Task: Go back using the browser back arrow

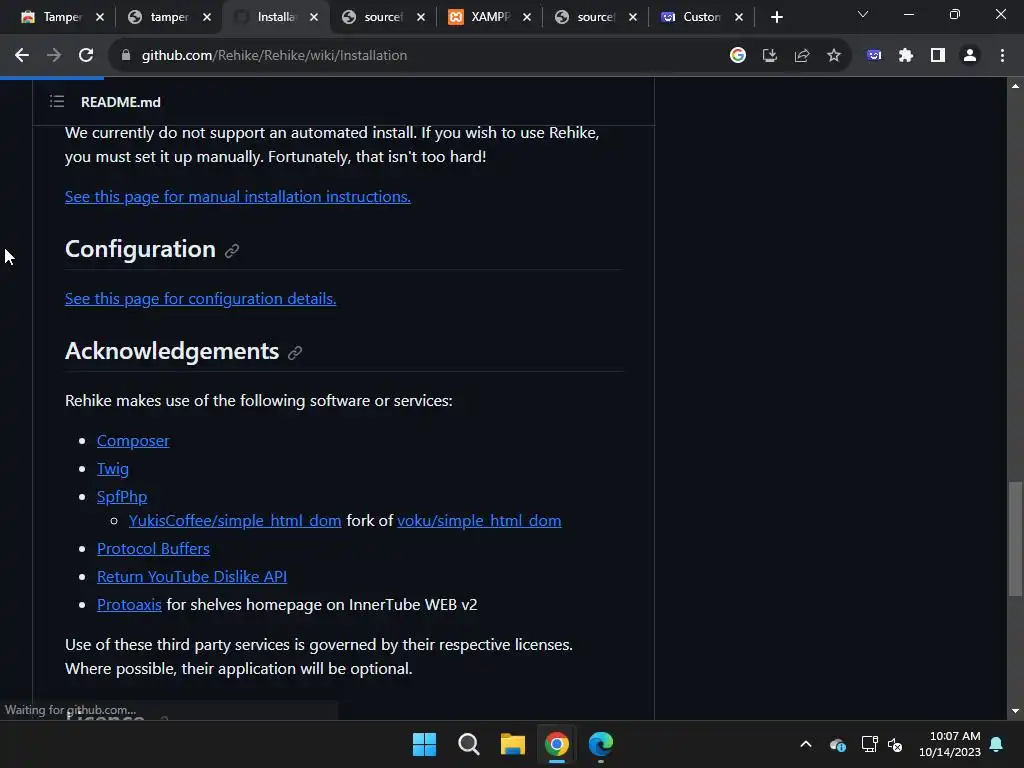Action: tap(22, 56)
